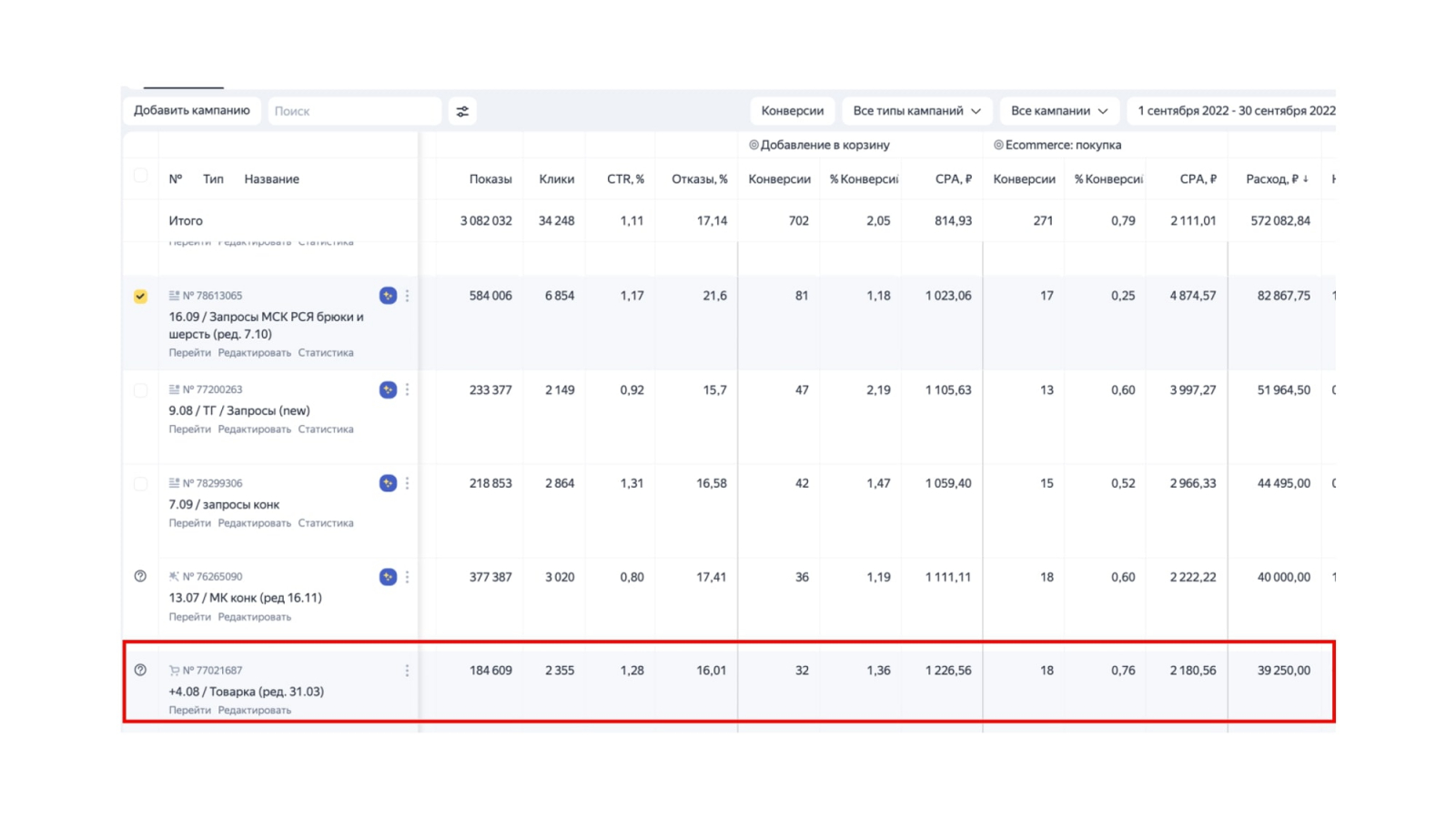Click question mark icon beside campaign 76265090
Viewport: 1456px width, 819px height.
[140, 576]
